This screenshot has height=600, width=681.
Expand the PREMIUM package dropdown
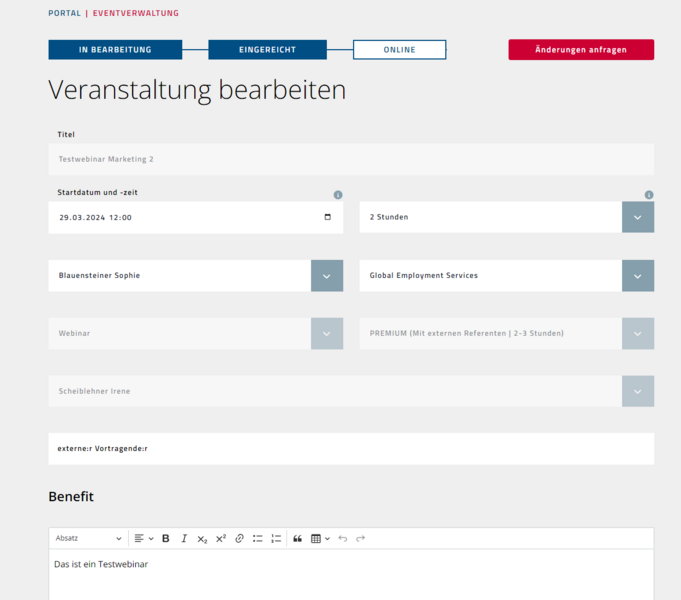(638, 333)
